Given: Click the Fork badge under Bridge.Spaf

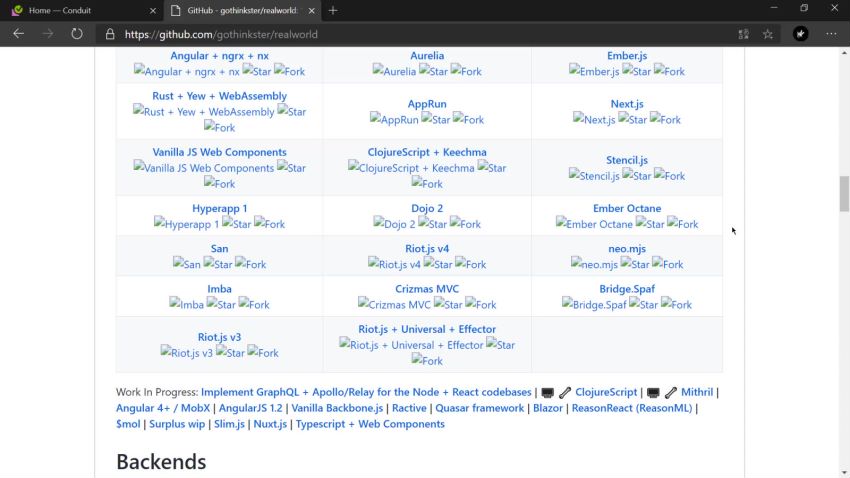Looking at the screenshot, I should pyautogui.click(x=676, y=304).
